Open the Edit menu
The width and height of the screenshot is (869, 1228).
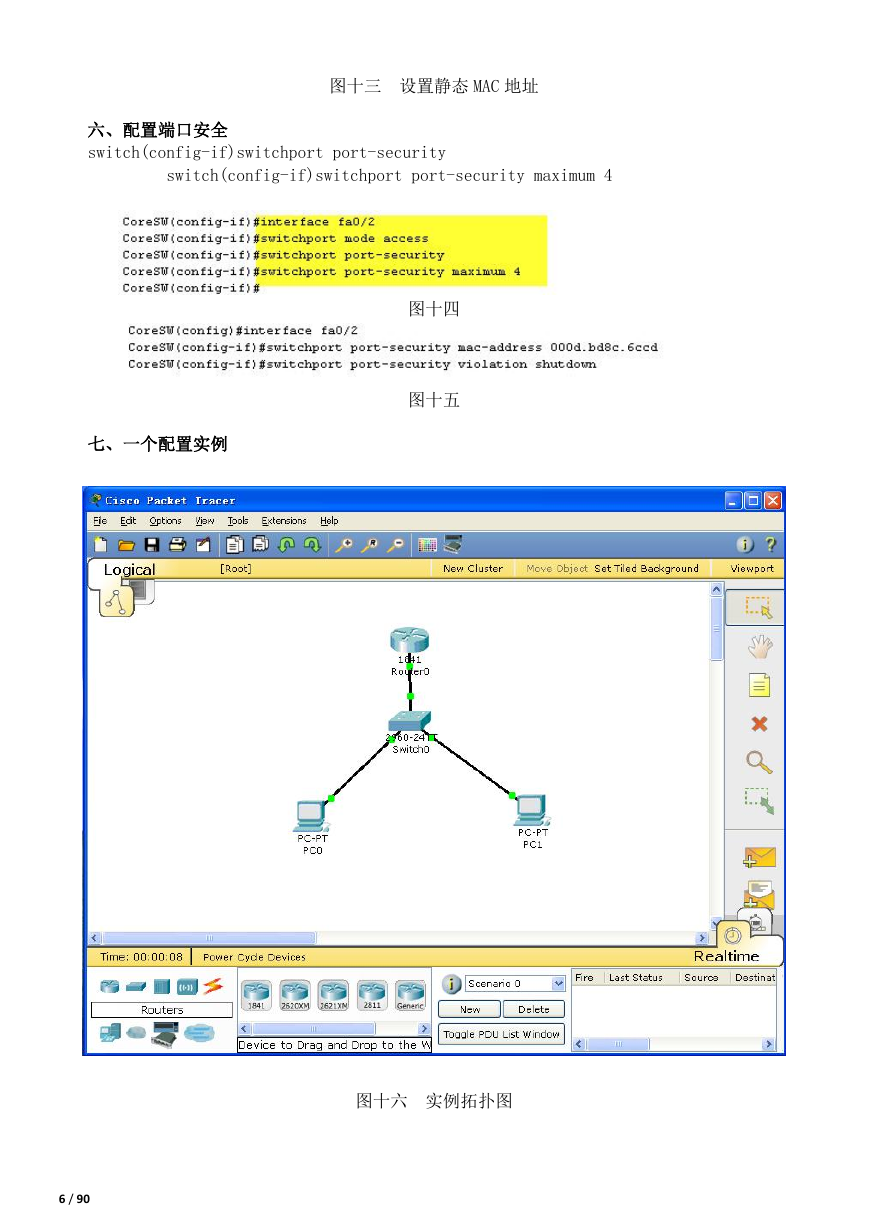[128, 521]
